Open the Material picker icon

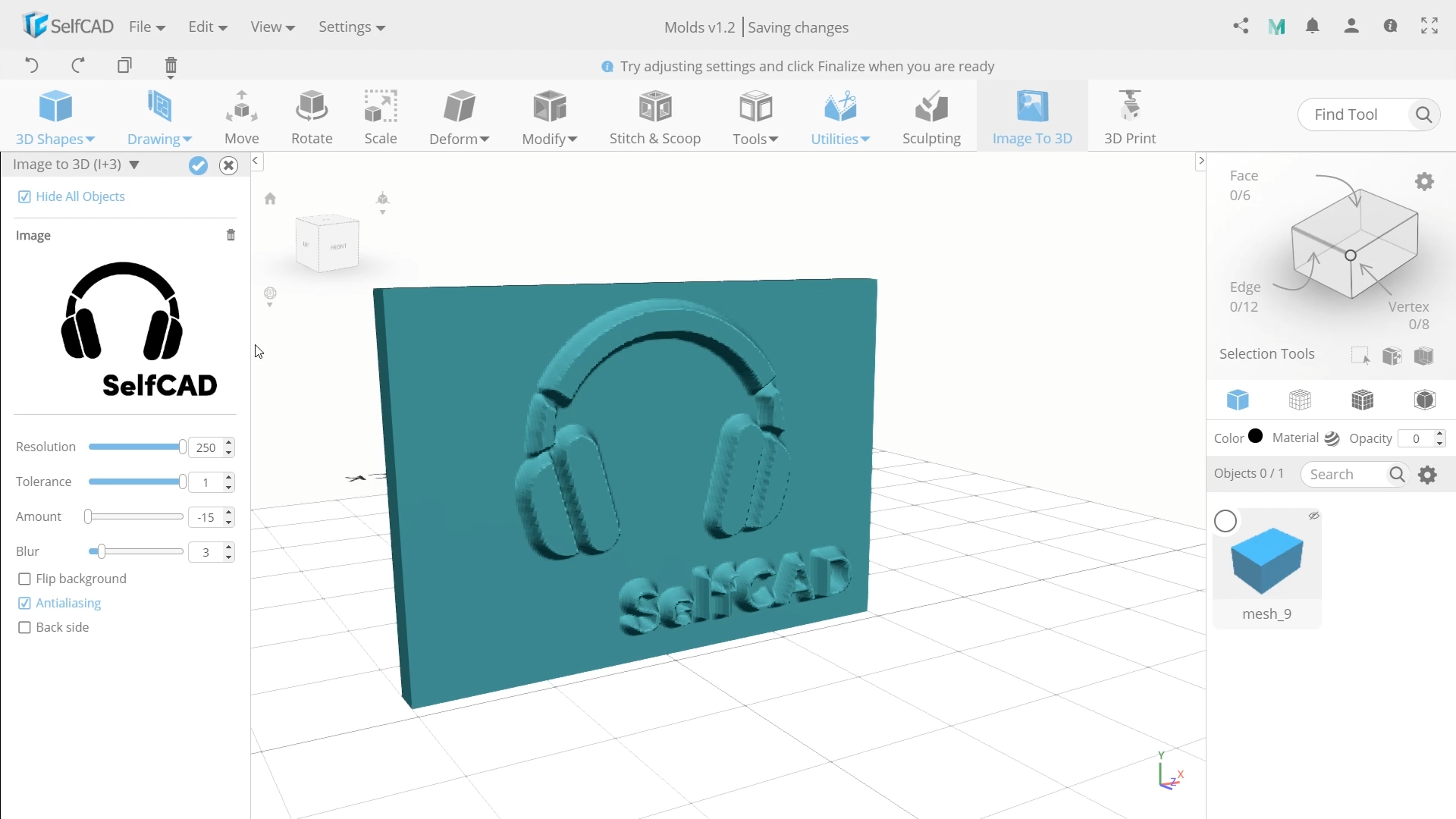pyautogui.click(x=1332, y=439)
